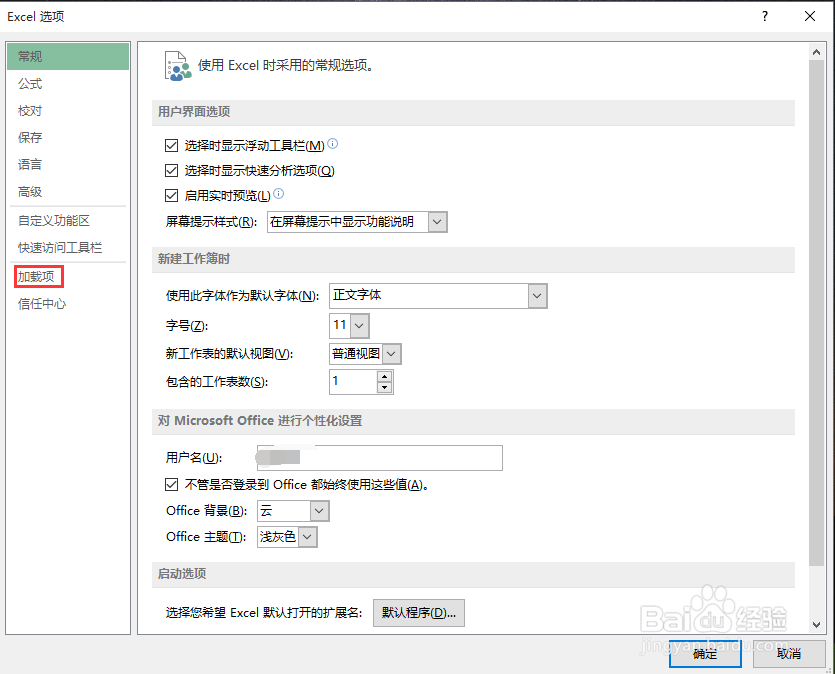
Task: Open the Office 主题 dropdown
Action: tap(307, 537)
